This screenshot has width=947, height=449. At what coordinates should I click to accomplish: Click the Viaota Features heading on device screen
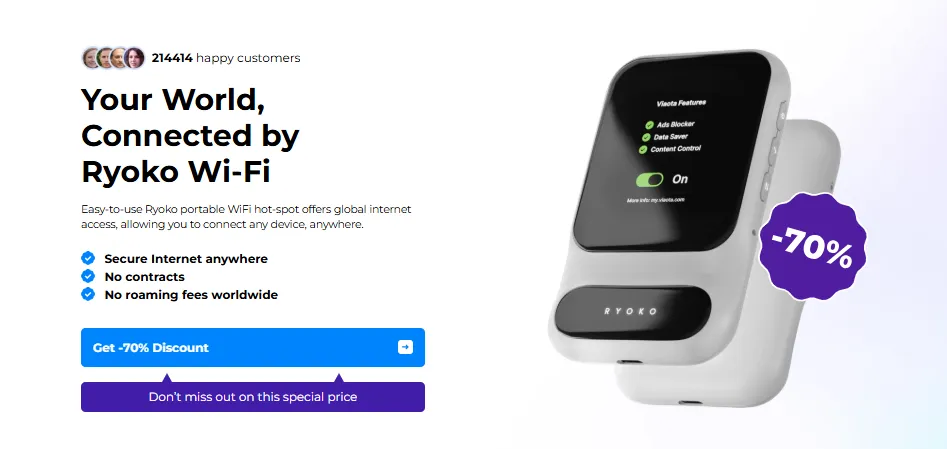tap(681, 103)
